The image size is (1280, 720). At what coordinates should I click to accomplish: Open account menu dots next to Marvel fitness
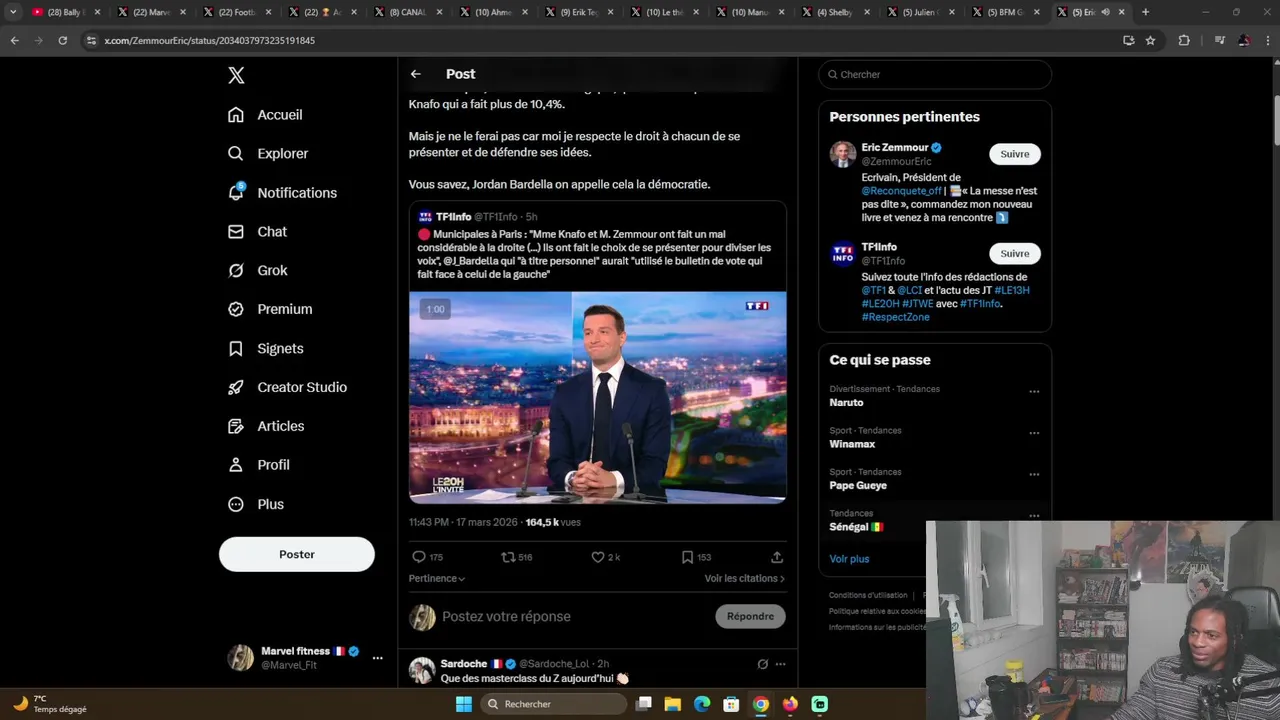[x=377, y=658]
